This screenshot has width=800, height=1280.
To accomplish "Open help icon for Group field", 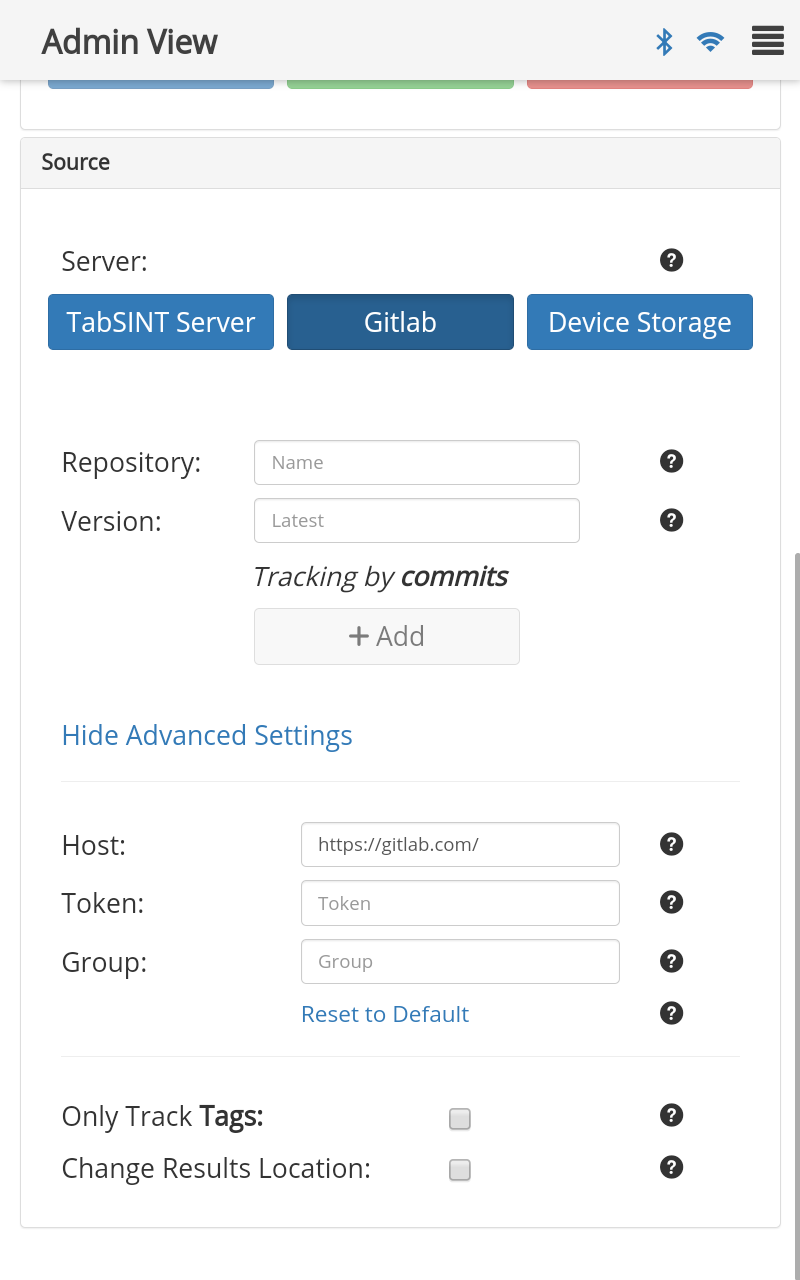I will pos(672,961).
